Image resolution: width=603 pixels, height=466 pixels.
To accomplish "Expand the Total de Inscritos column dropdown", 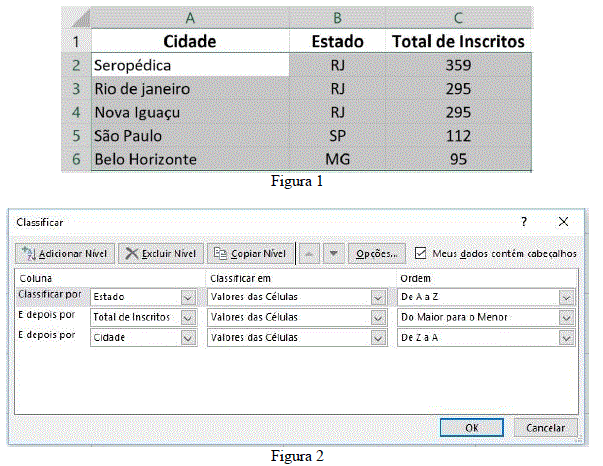I will click(x=188, y=318).
